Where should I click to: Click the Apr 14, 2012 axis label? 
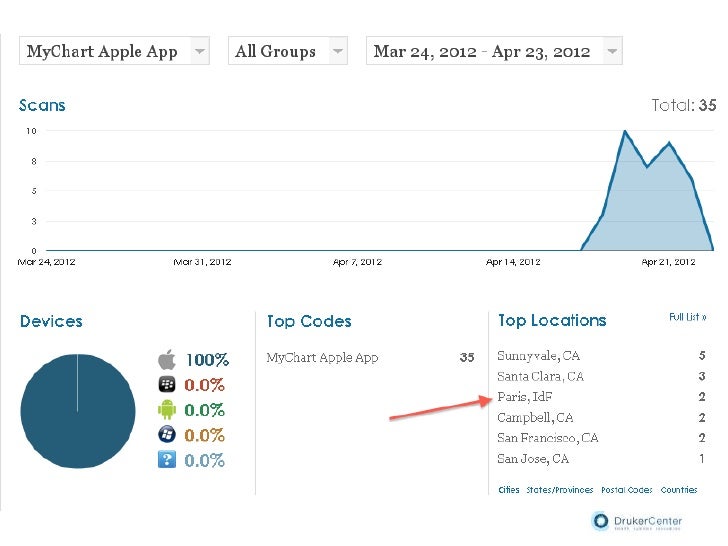point(513,262)
